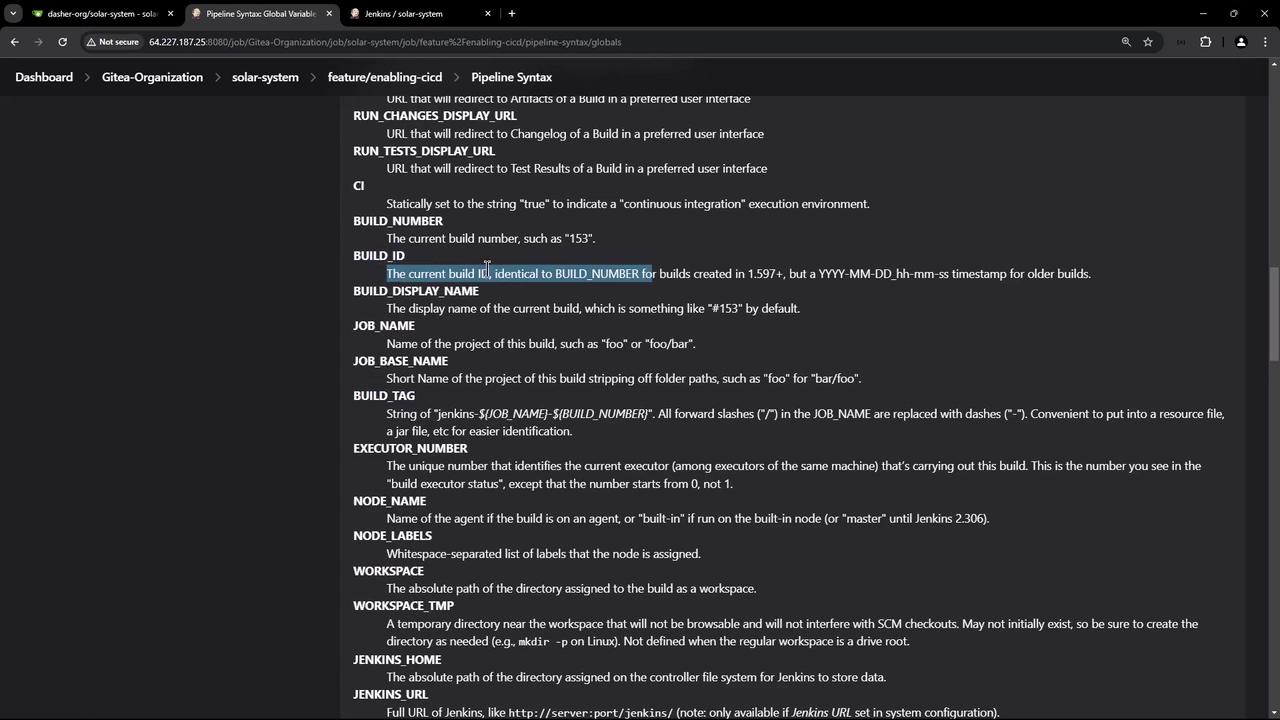This screenshot has height=720, width=1280.
Task: Click the browser back arrow
Action: 14,42
